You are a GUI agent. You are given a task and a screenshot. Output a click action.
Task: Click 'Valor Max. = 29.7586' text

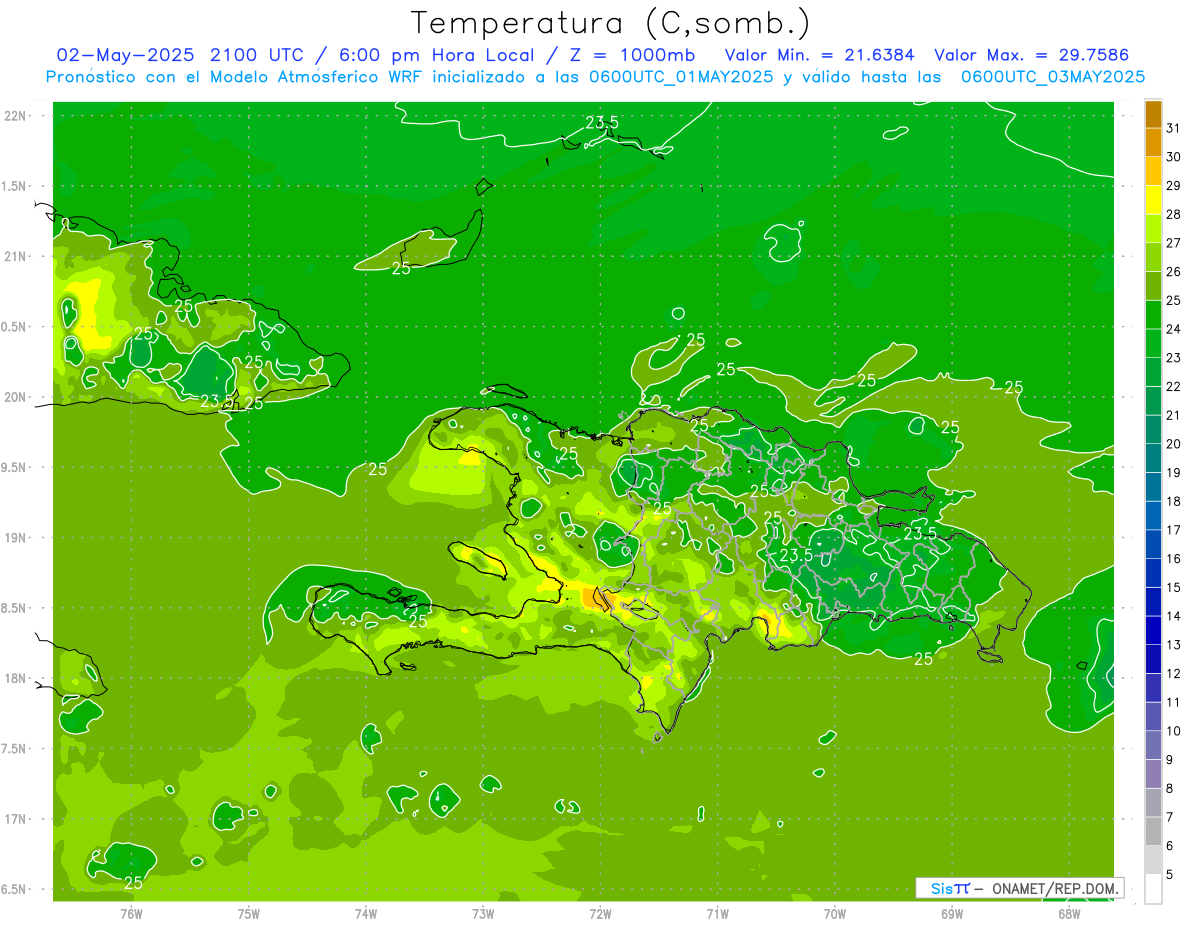click(x=1031, y=55)
